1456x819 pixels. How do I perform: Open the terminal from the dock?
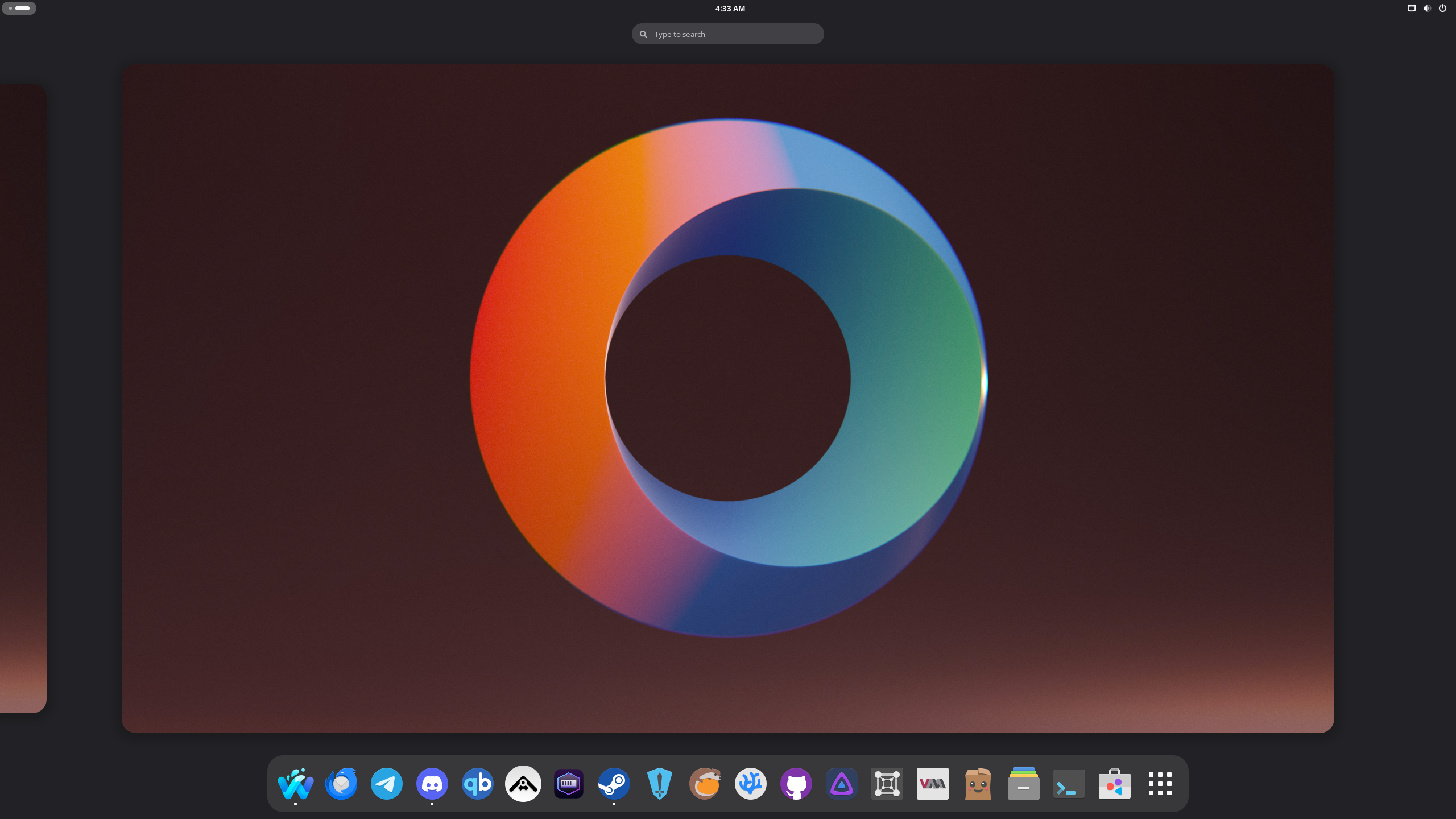[1069, 784]
